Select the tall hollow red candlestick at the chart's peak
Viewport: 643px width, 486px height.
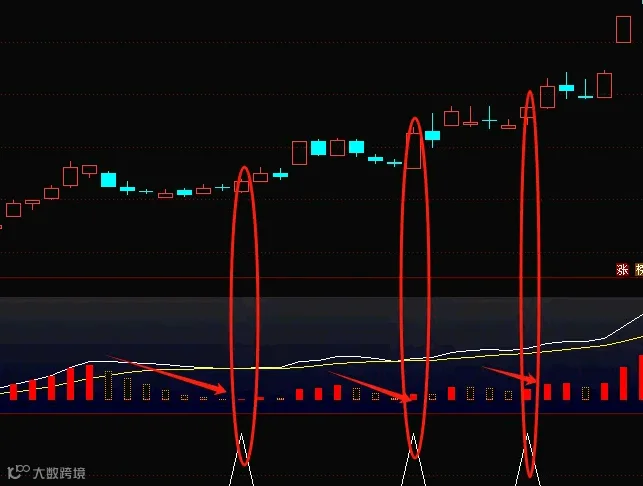(623, 29)
